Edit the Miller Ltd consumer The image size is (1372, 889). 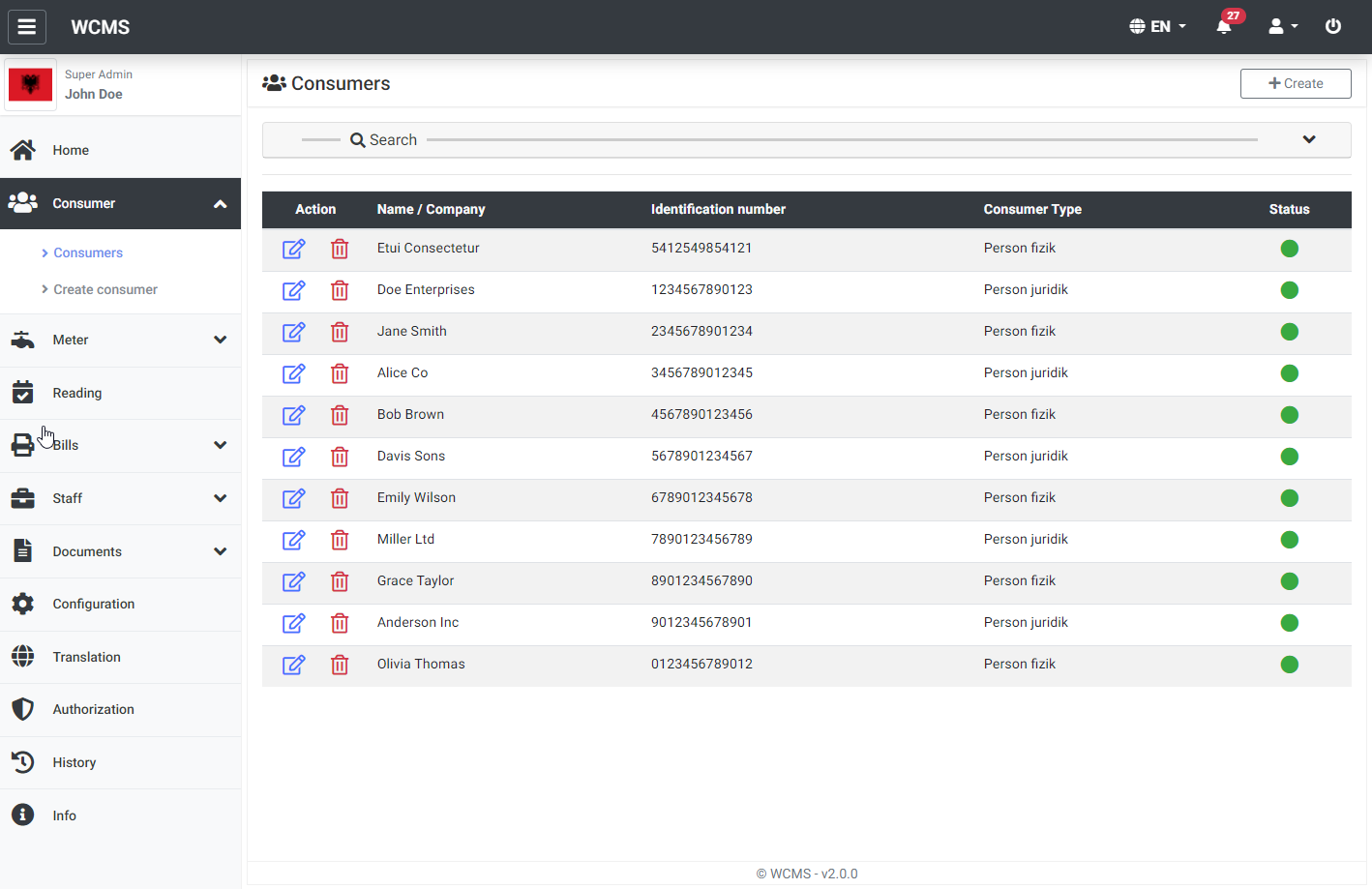[294, 540]
